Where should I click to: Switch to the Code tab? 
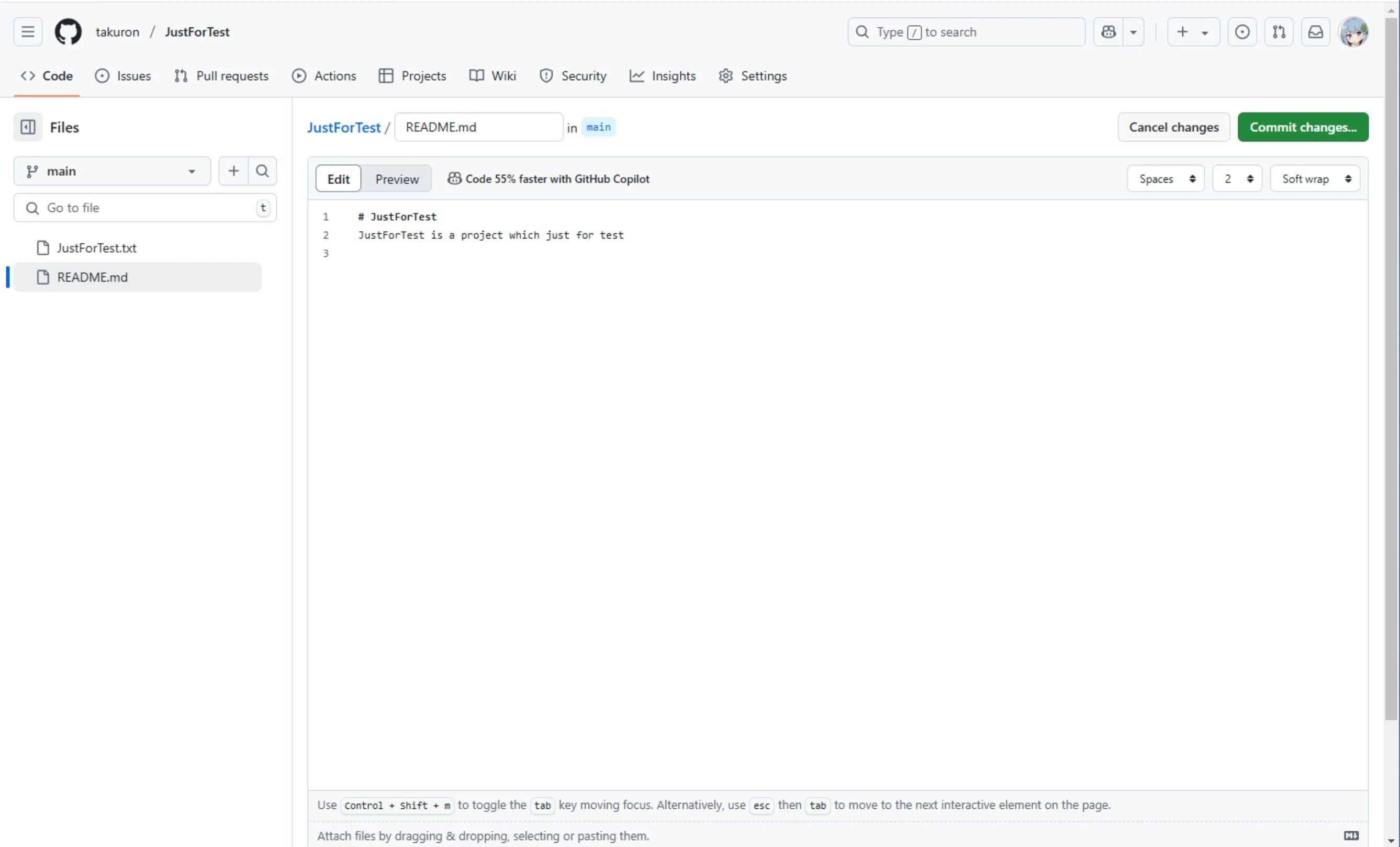(x=47, y=75)
